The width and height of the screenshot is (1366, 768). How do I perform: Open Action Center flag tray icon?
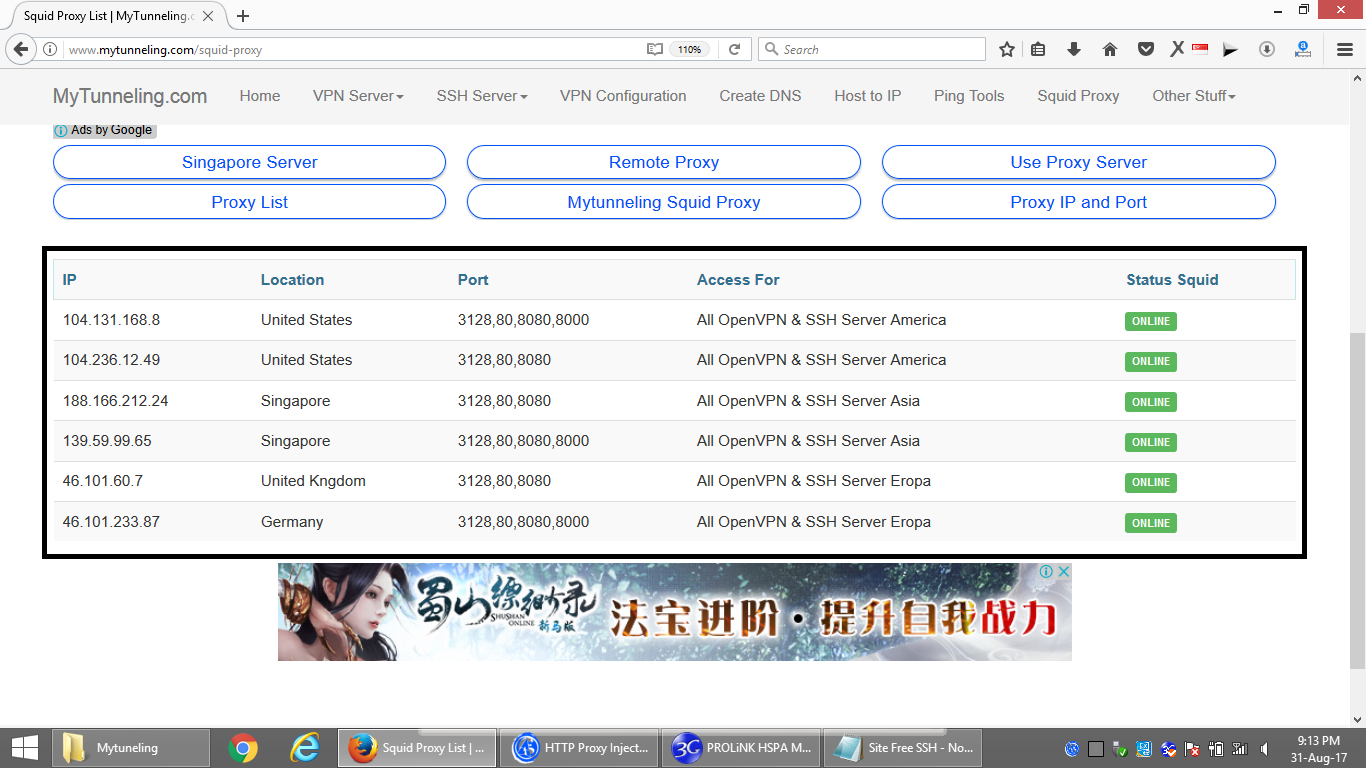click(x=1192, y=748)
